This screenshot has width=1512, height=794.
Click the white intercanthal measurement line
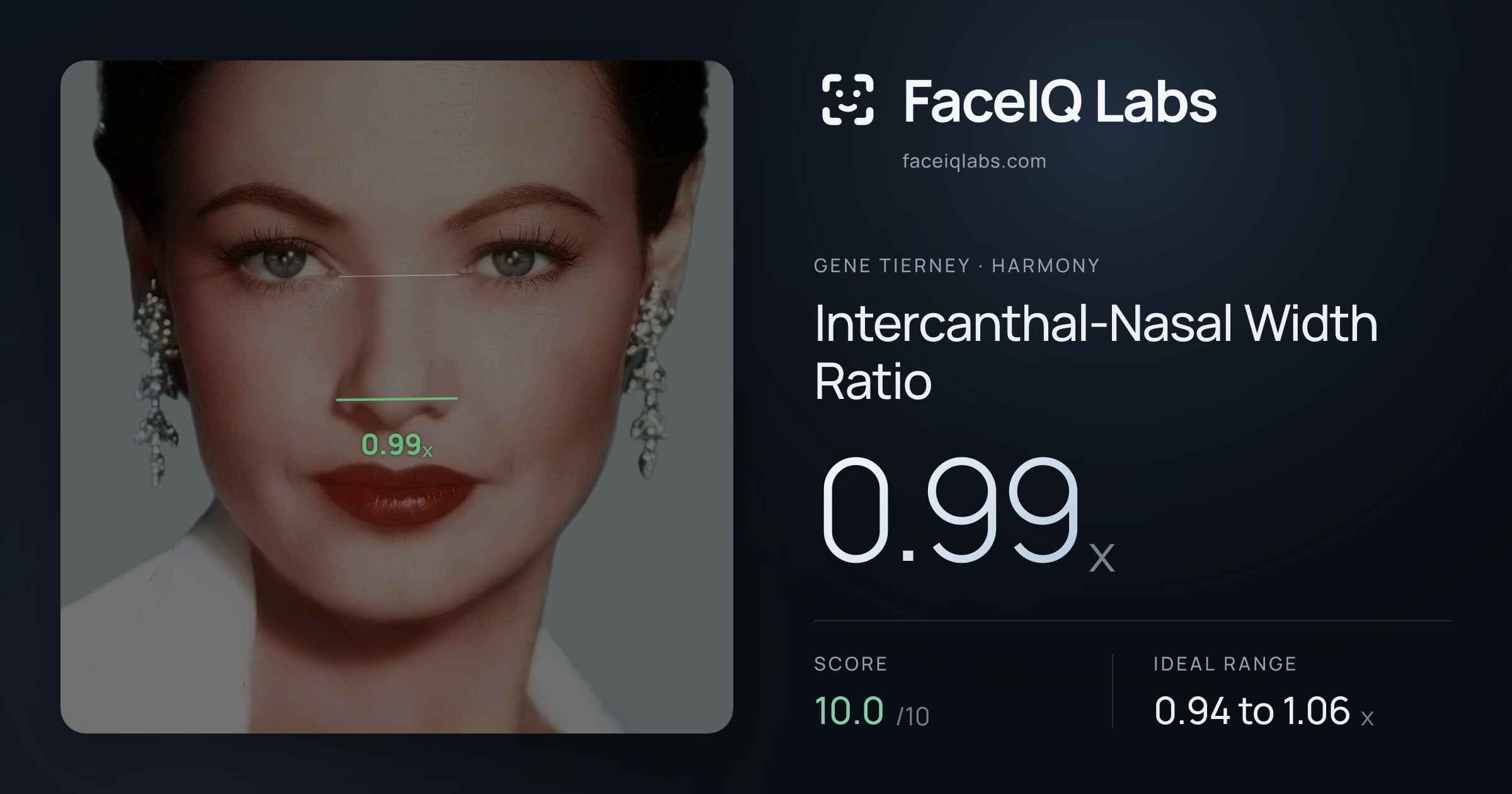[399, 275]
